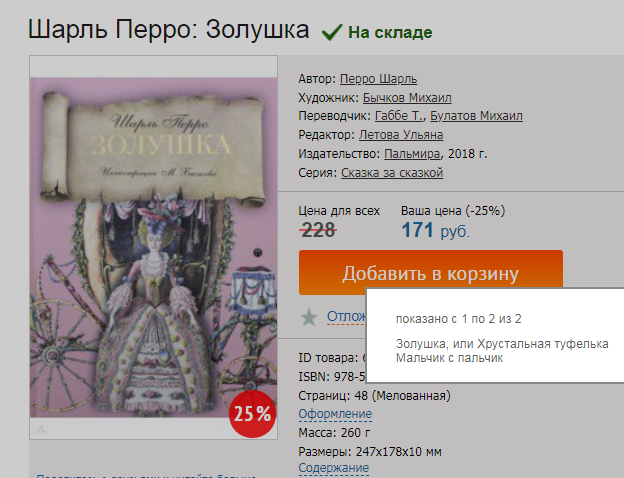
Task: Expand the Содержание section
Action: [334, 468]
